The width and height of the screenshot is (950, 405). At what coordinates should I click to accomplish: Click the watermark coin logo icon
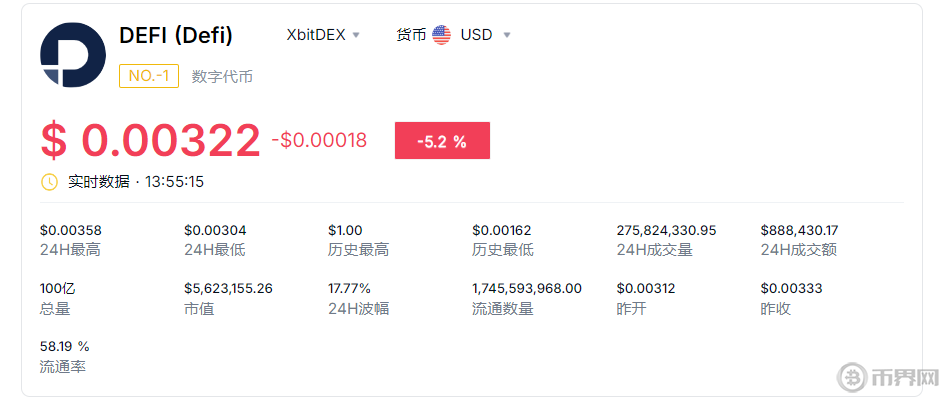(x=853, y=380)
